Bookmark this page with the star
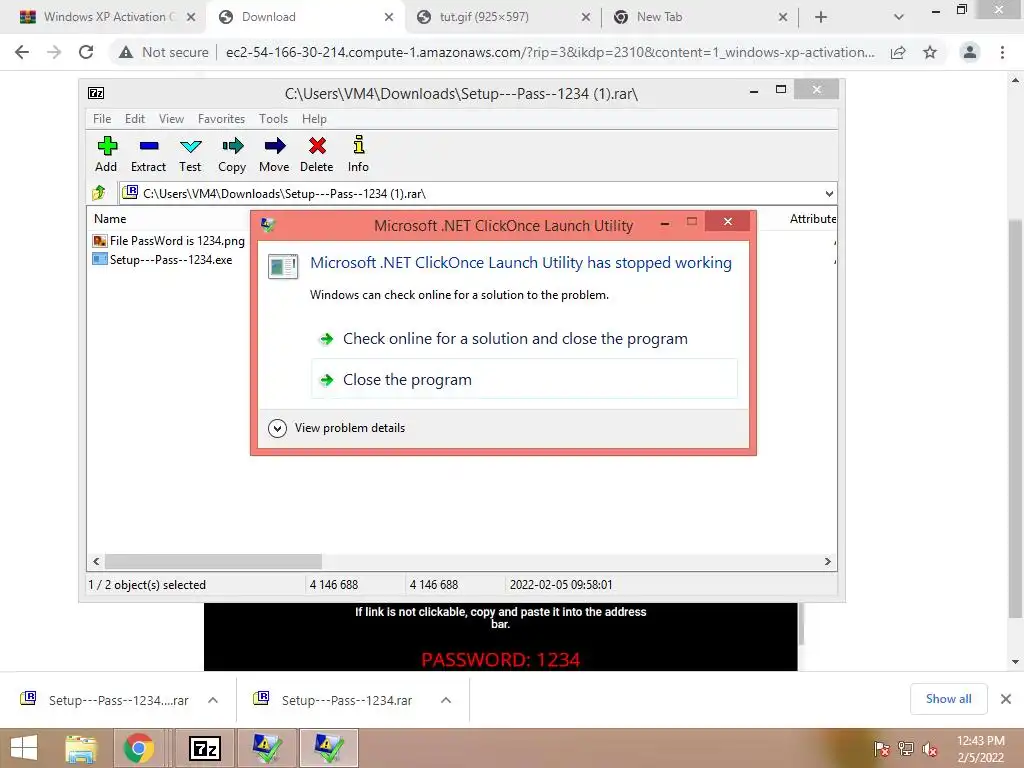The image size is (1024, 768). (x=930, y=52)
